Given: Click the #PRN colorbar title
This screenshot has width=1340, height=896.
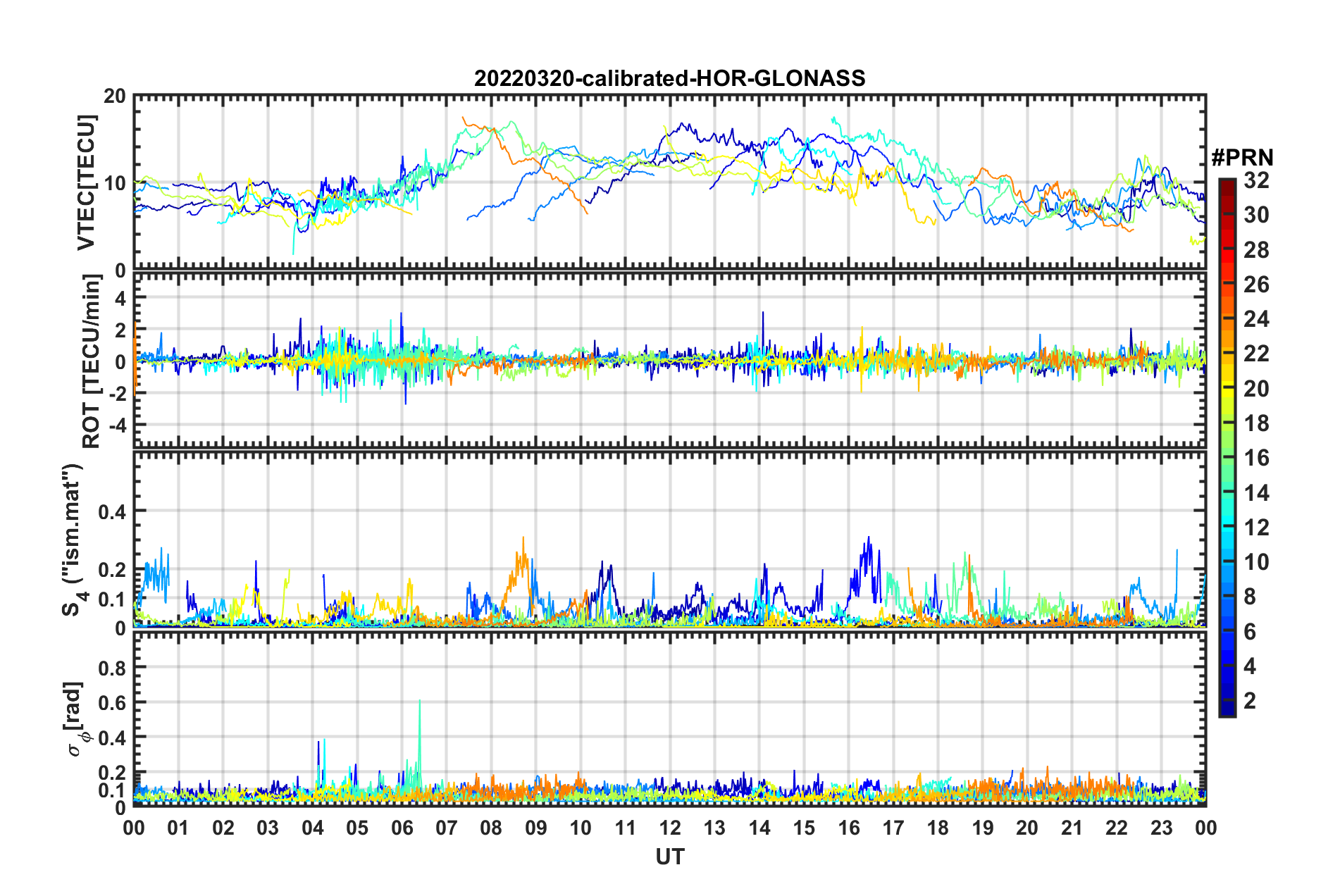Looking at the screenshot, I should tap(1241, 157).
